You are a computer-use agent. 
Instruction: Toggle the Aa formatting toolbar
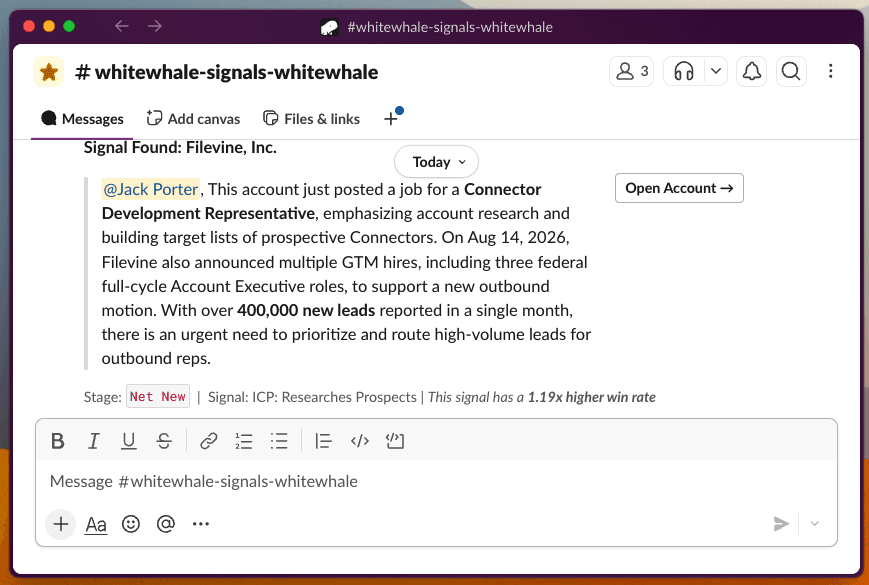(96, 524)
